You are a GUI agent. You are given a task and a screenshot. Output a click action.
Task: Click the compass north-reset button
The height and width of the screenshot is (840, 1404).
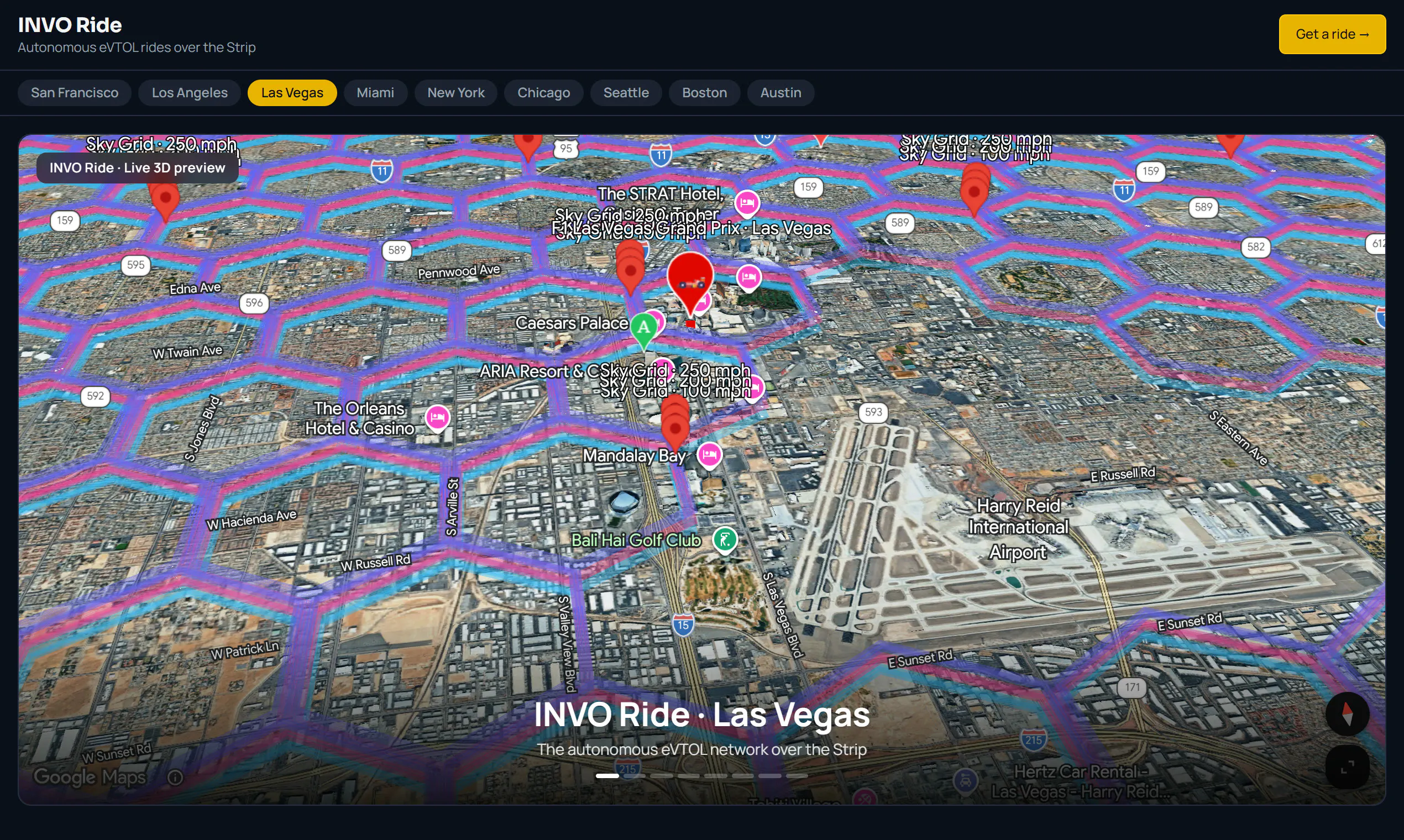(x=1347, y=714)
